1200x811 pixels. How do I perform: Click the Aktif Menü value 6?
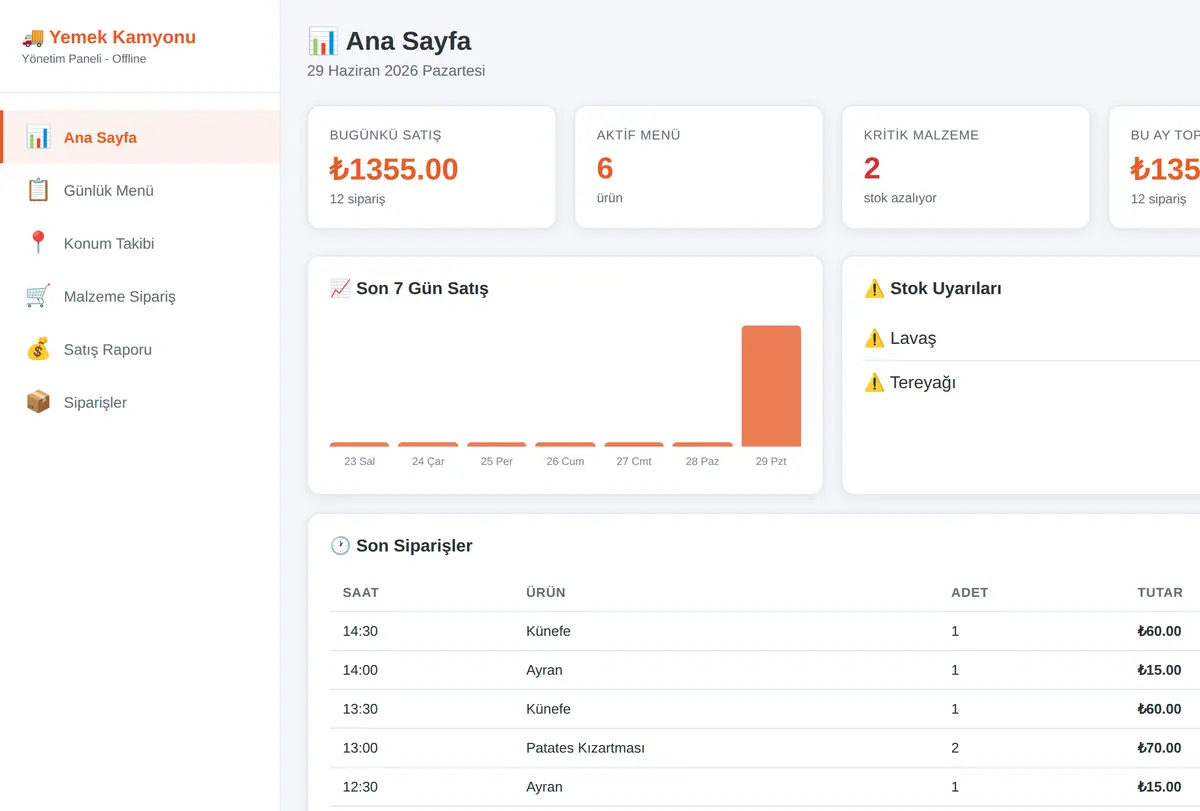point(605,168)
